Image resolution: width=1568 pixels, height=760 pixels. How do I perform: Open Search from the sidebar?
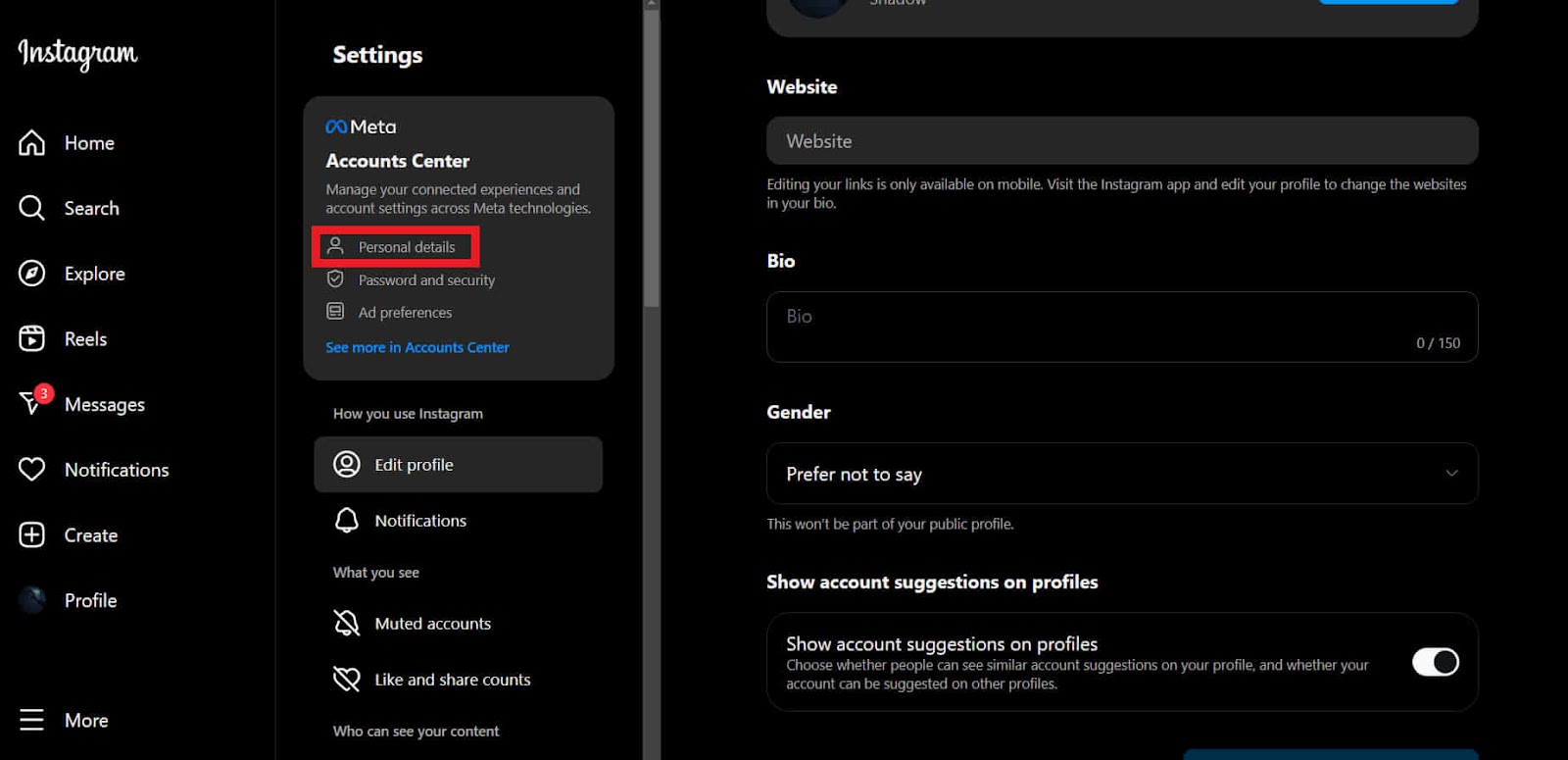[x=91, y=208]
